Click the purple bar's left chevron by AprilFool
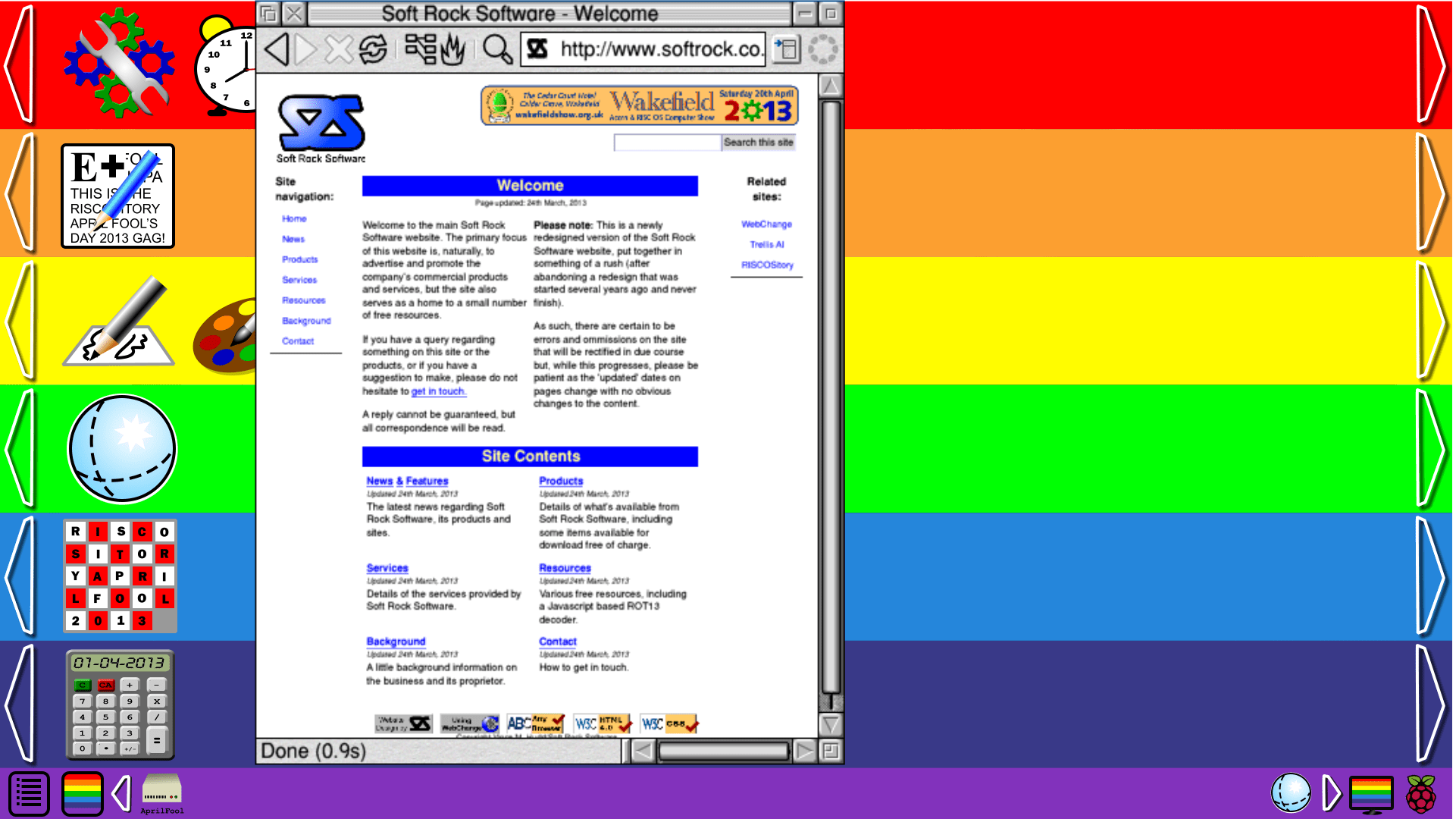 [x=121, y=793]
